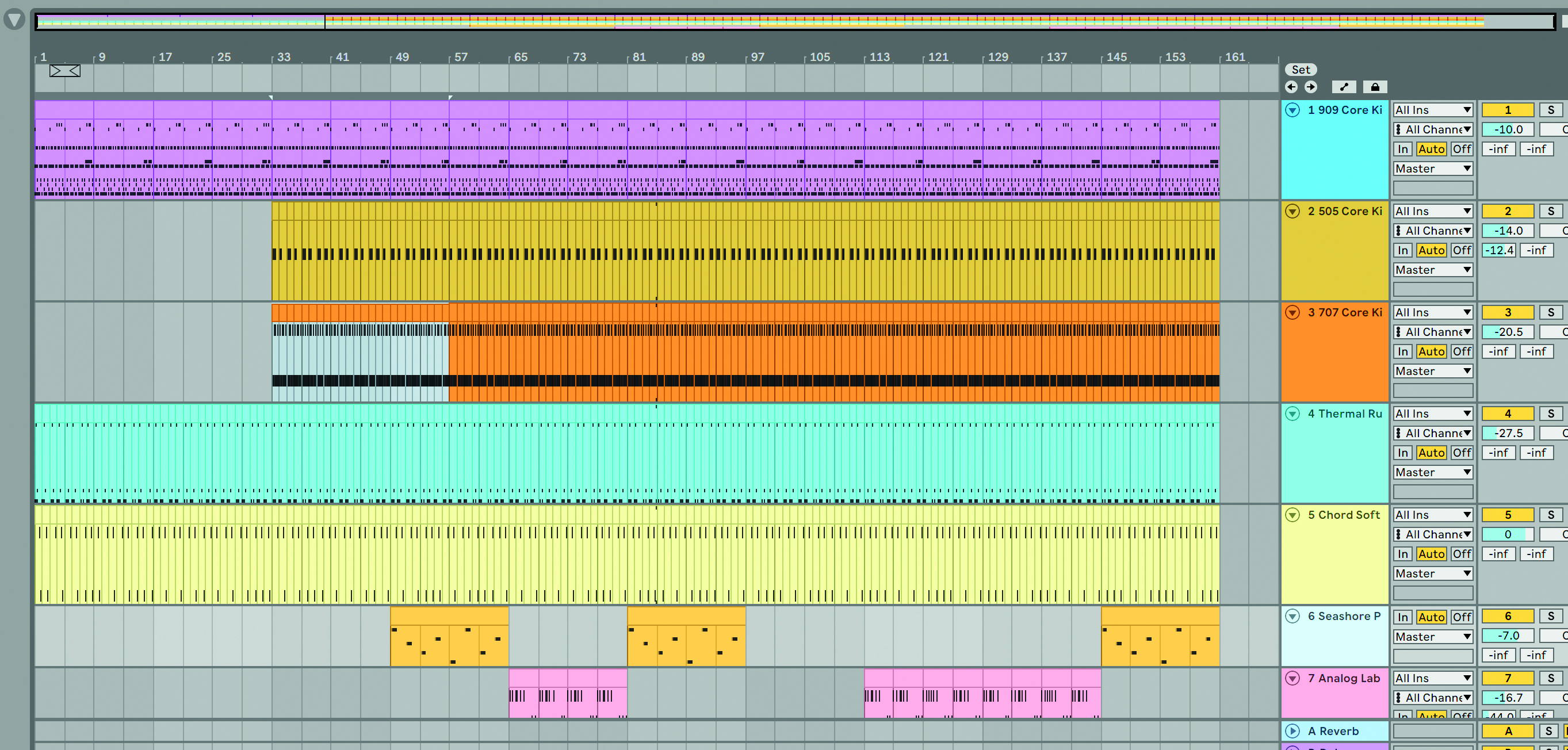Solo track 2 505 Core Ki
Viewport: 1568px width, 750px height.
tap(1551, 211)
